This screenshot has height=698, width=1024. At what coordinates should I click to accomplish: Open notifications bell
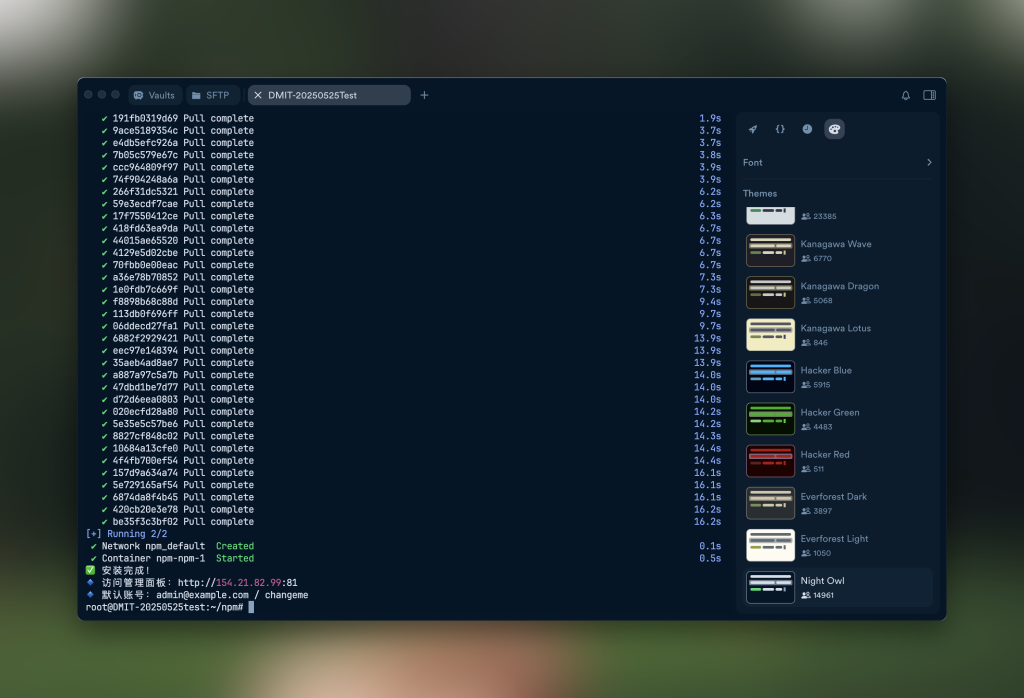click(906, 95)
